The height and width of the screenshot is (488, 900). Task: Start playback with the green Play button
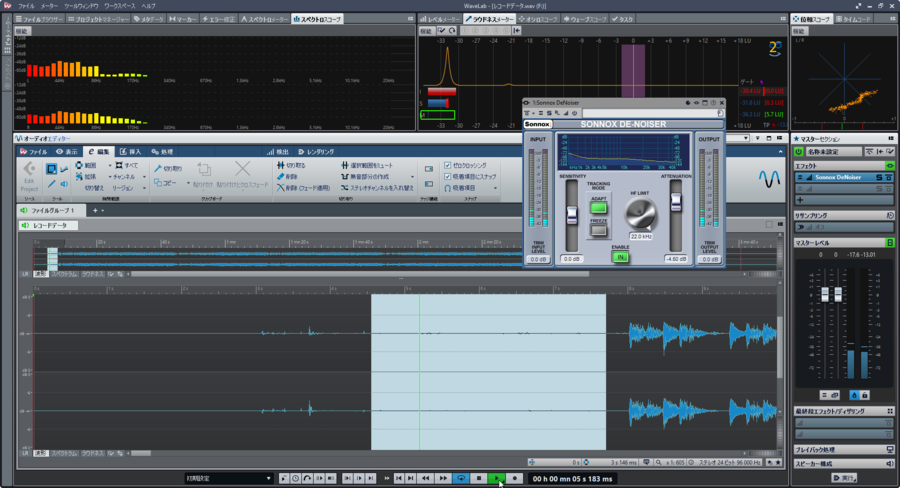[497, 478]
